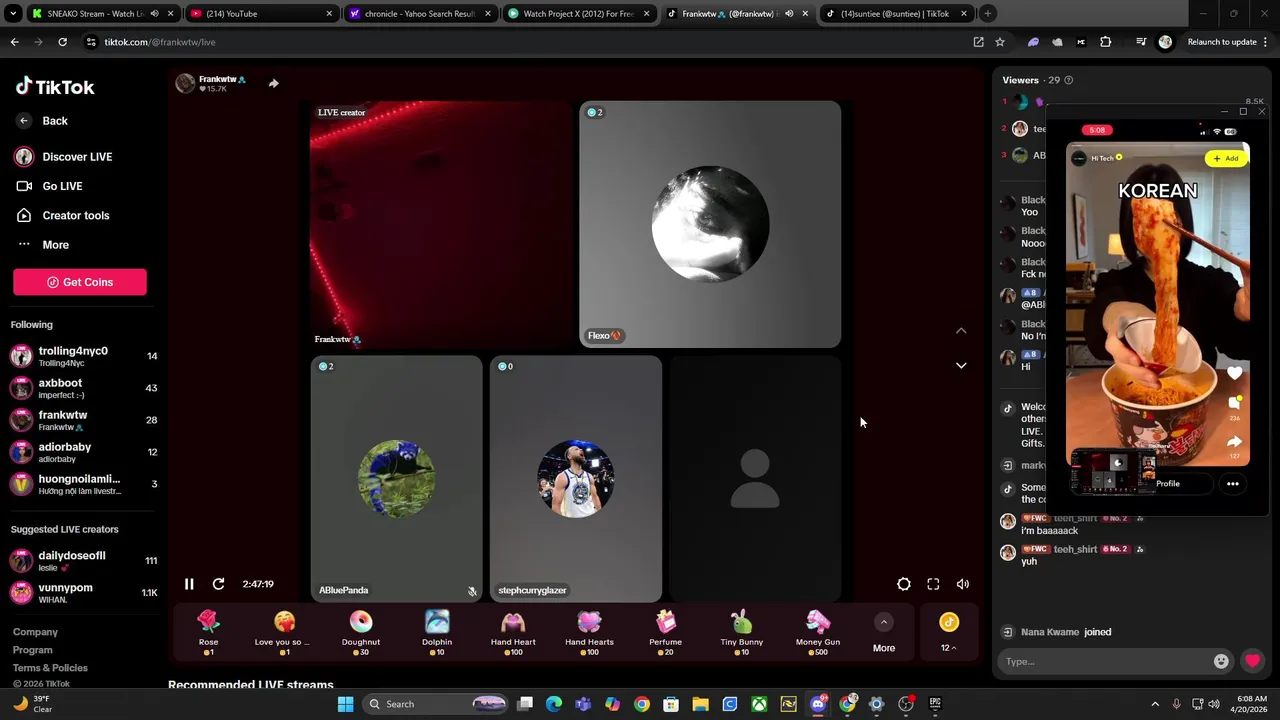Image resolution: width=1280 pixels, height=720 pixels.
Task: Open Frankwtw profile avatar at top
Action: pos(185,83)
